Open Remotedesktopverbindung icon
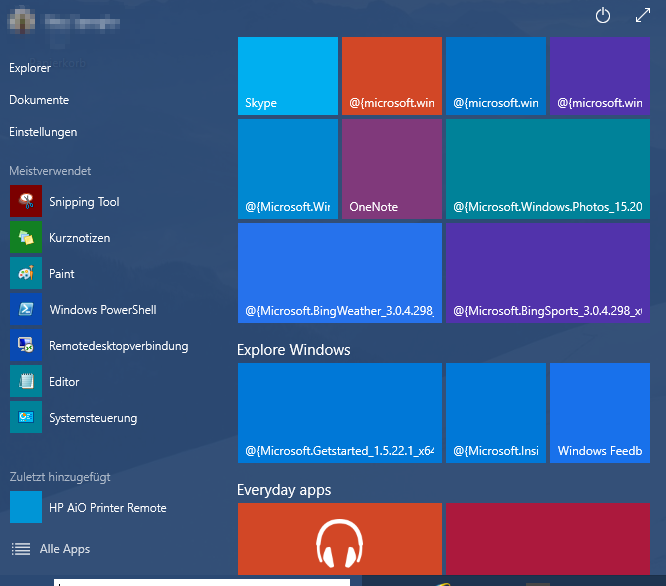 26,345
